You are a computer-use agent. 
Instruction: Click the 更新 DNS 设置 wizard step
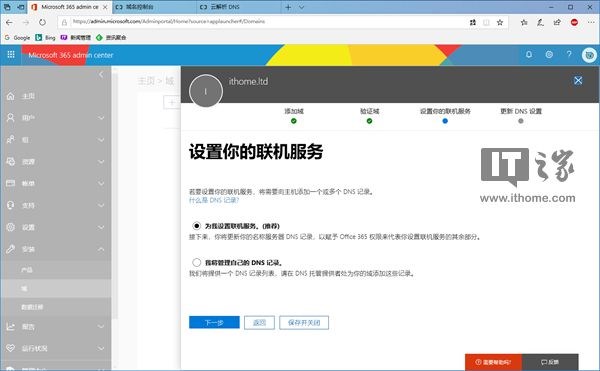point(521,115)
